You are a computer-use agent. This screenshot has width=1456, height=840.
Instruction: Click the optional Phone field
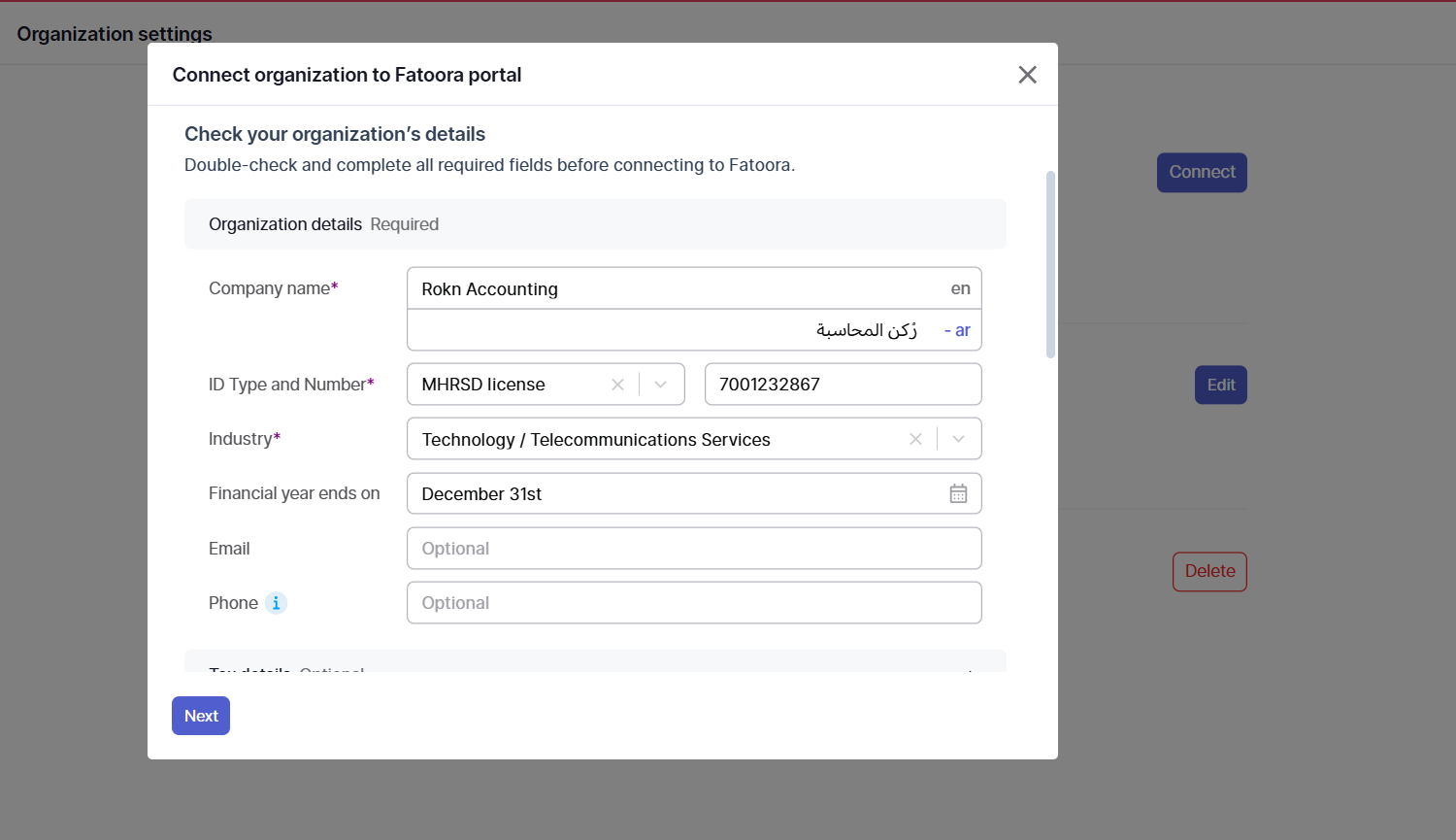coord(694,603)
